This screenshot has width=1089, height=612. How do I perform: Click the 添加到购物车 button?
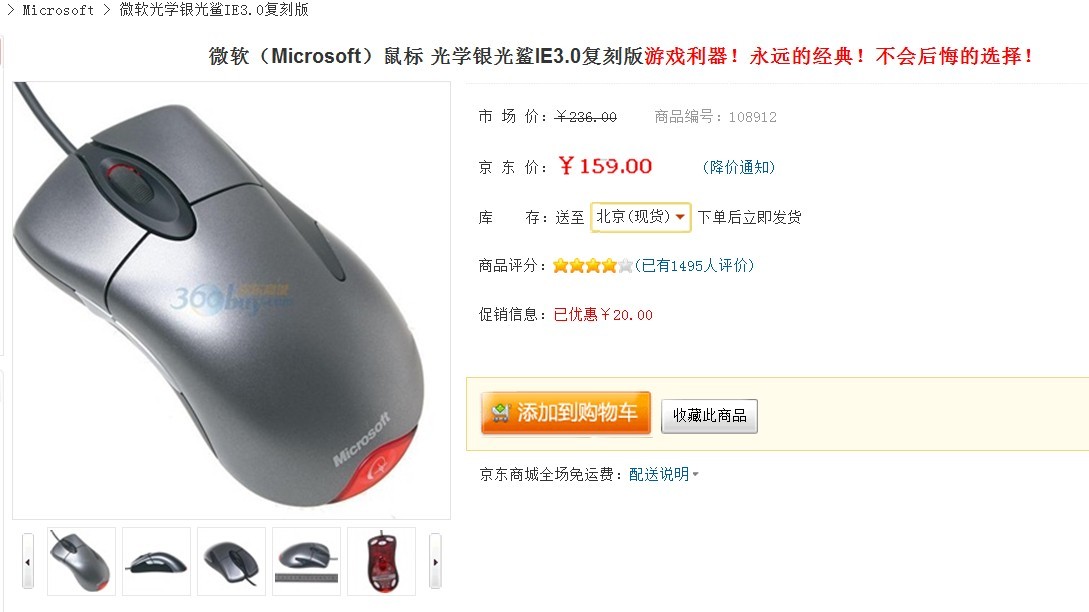pos(565,413)
